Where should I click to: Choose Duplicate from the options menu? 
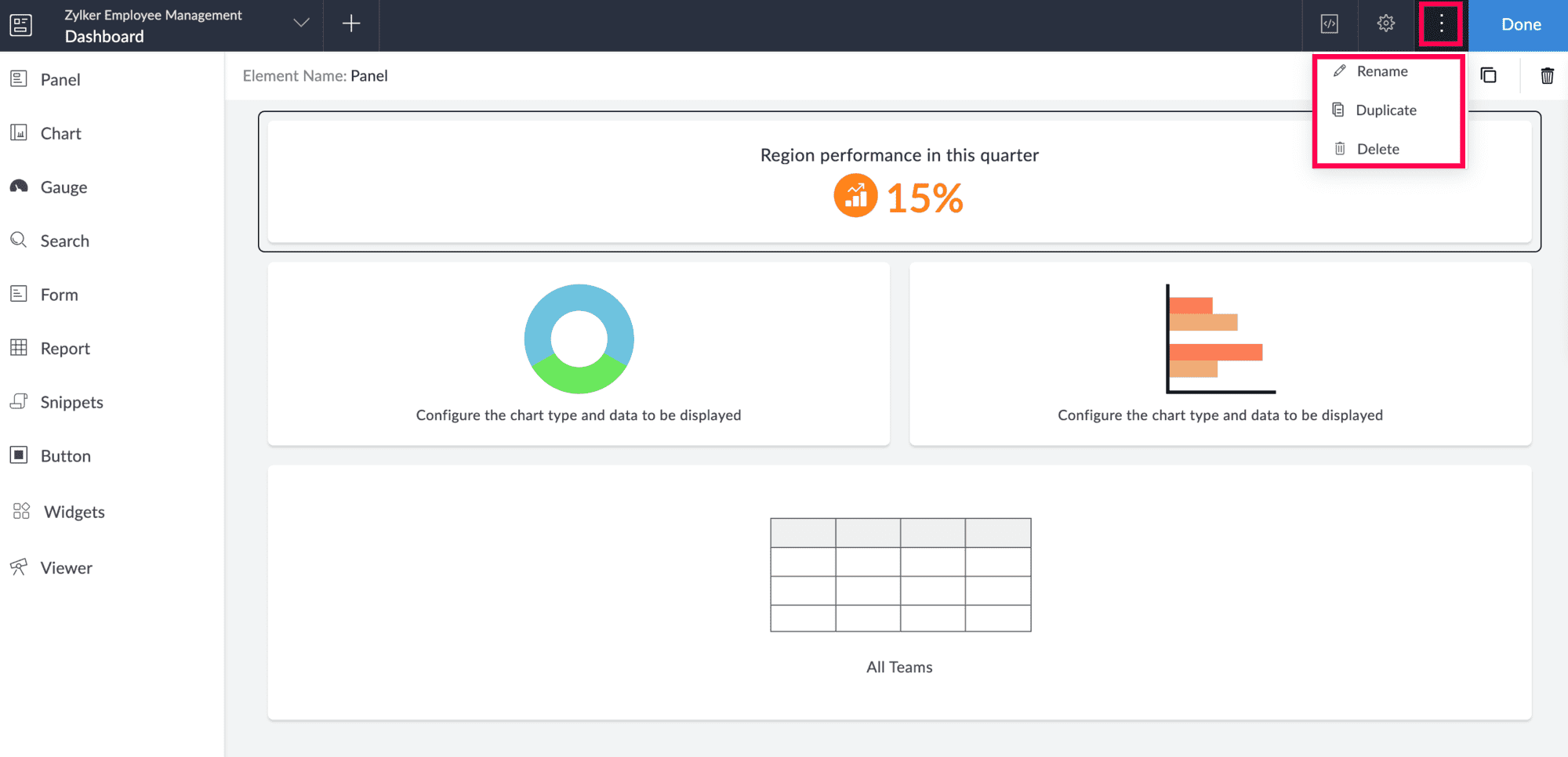point(1388,110)
